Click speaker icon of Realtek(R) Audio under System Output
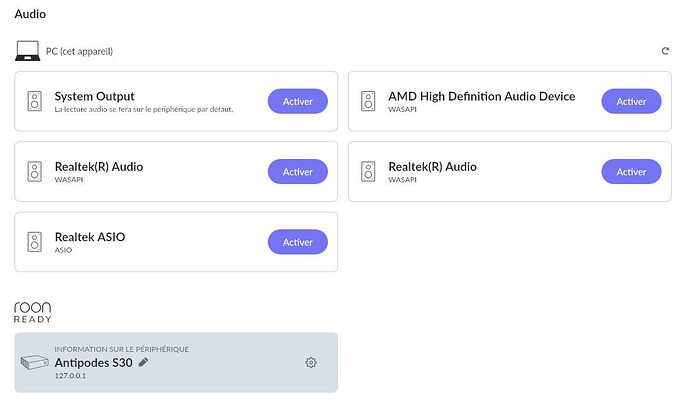Screen dimensions: 690x404 tap(35, 172)
